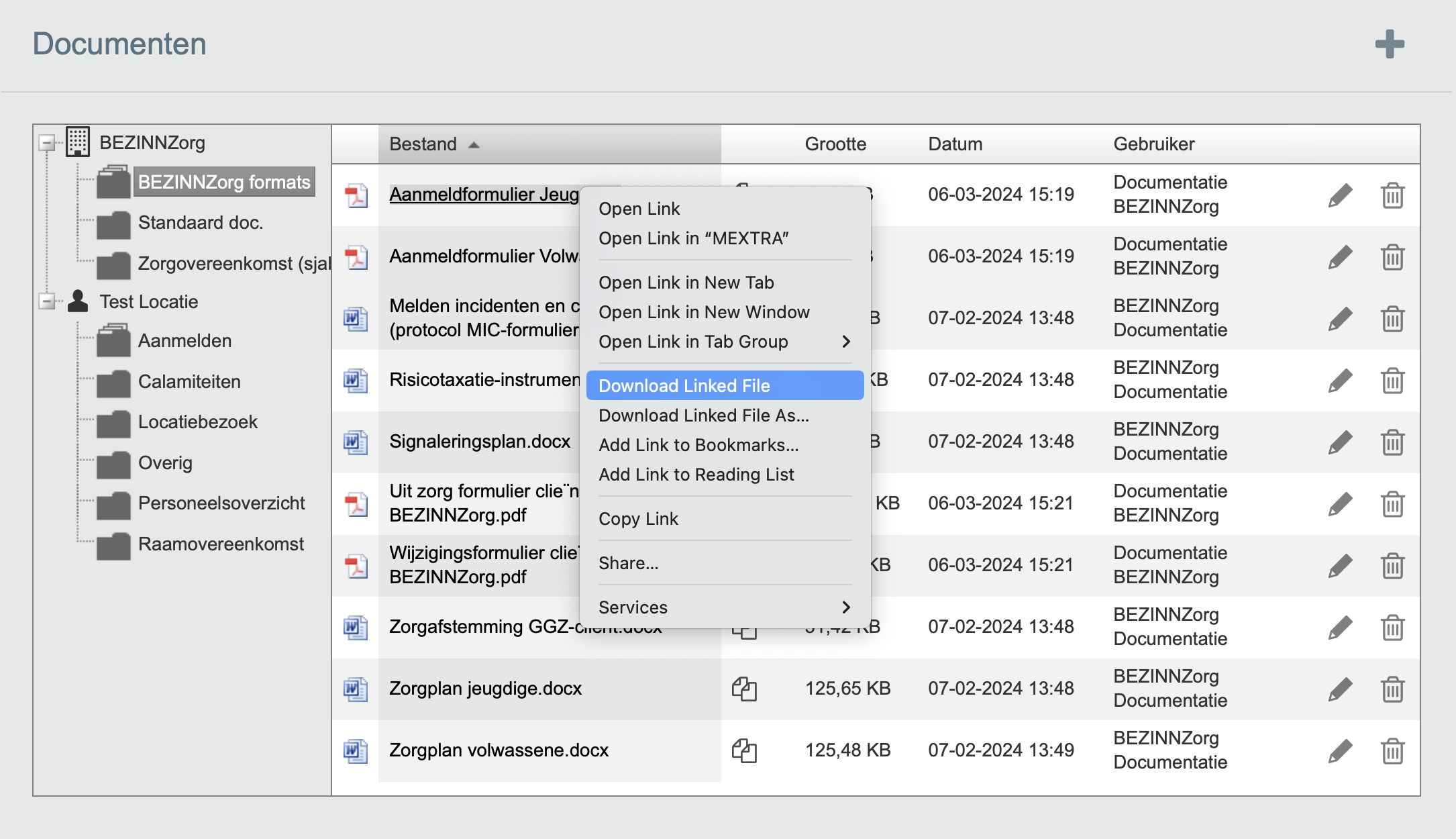Open Zorgplan volwassene.docx file link
1456x839 pixels.
tap(499, 750)
